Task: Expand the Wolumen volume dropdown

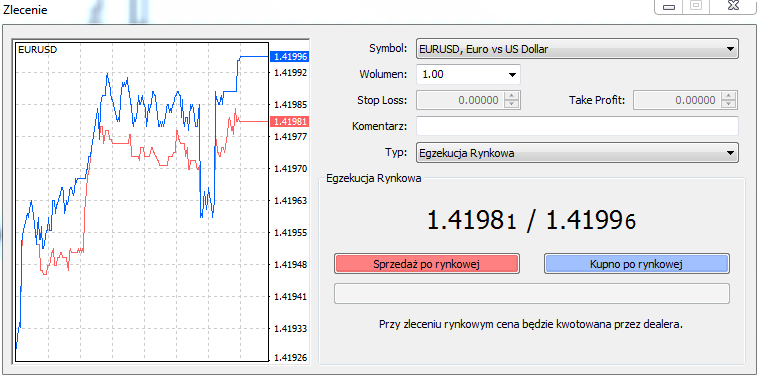Action: pyautogui.click(x=512, y=75)
